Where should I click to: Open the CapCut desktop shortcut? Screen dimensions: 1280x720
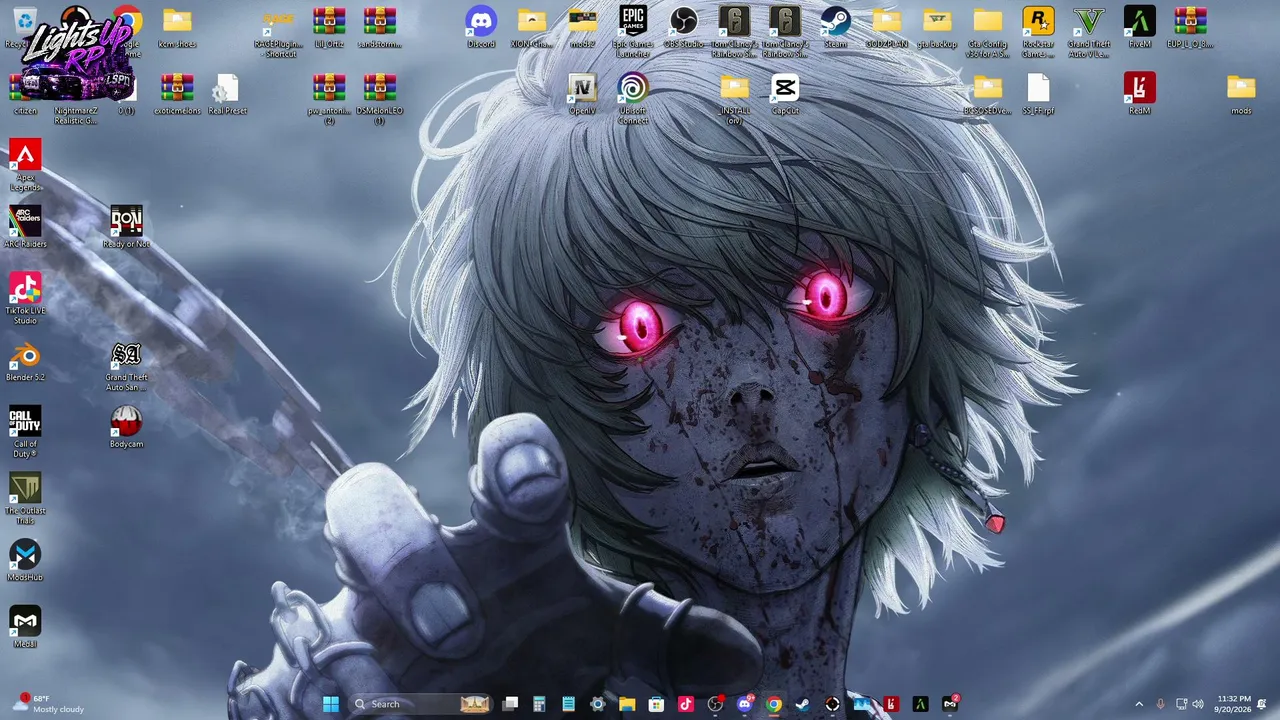[785, 94]
